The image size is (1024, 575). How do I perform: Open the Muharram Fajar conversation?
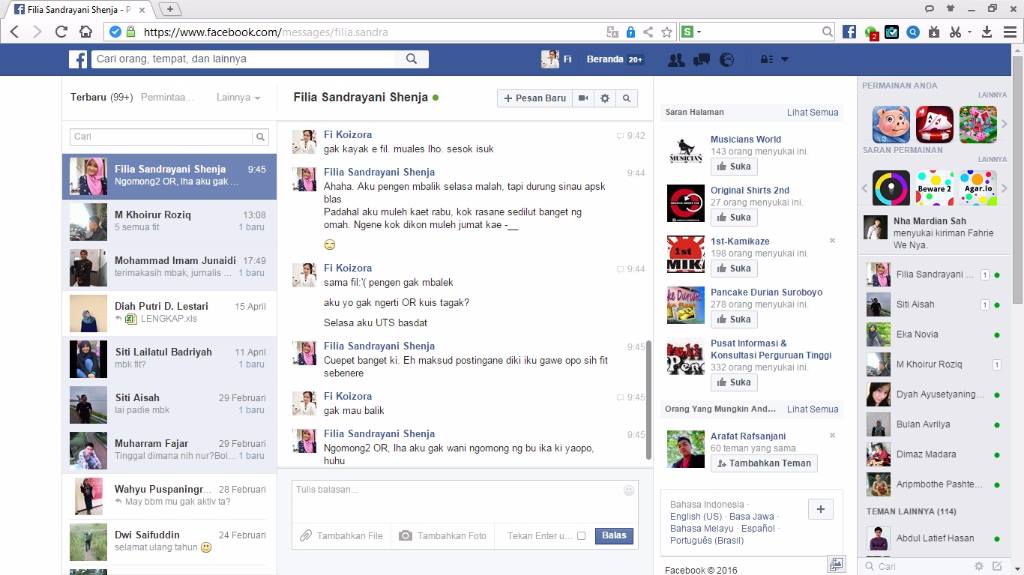(x=169, y=450)
